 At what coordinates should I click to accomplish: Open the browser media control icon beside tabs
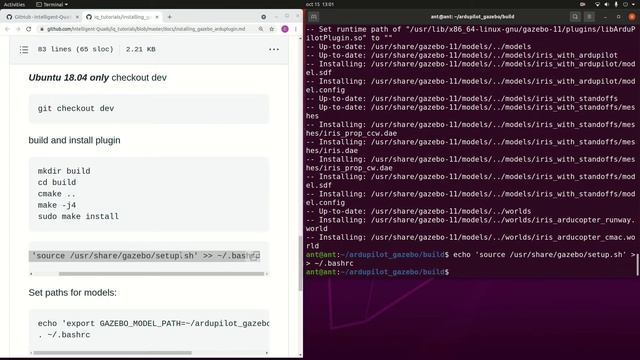click(264, 17)
